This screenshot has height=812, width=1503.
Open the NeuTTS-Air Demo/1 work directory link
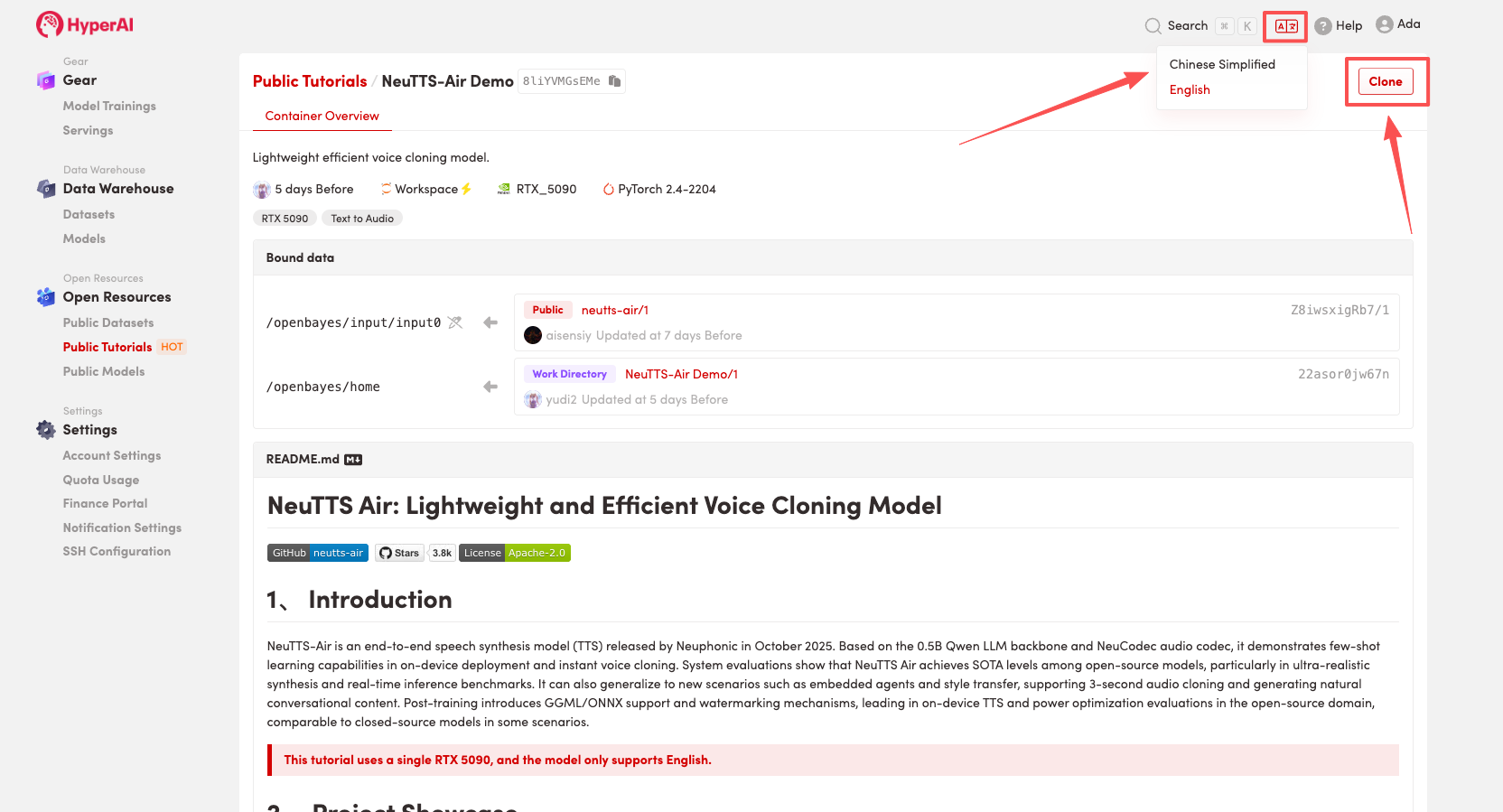tap(681, 374)
